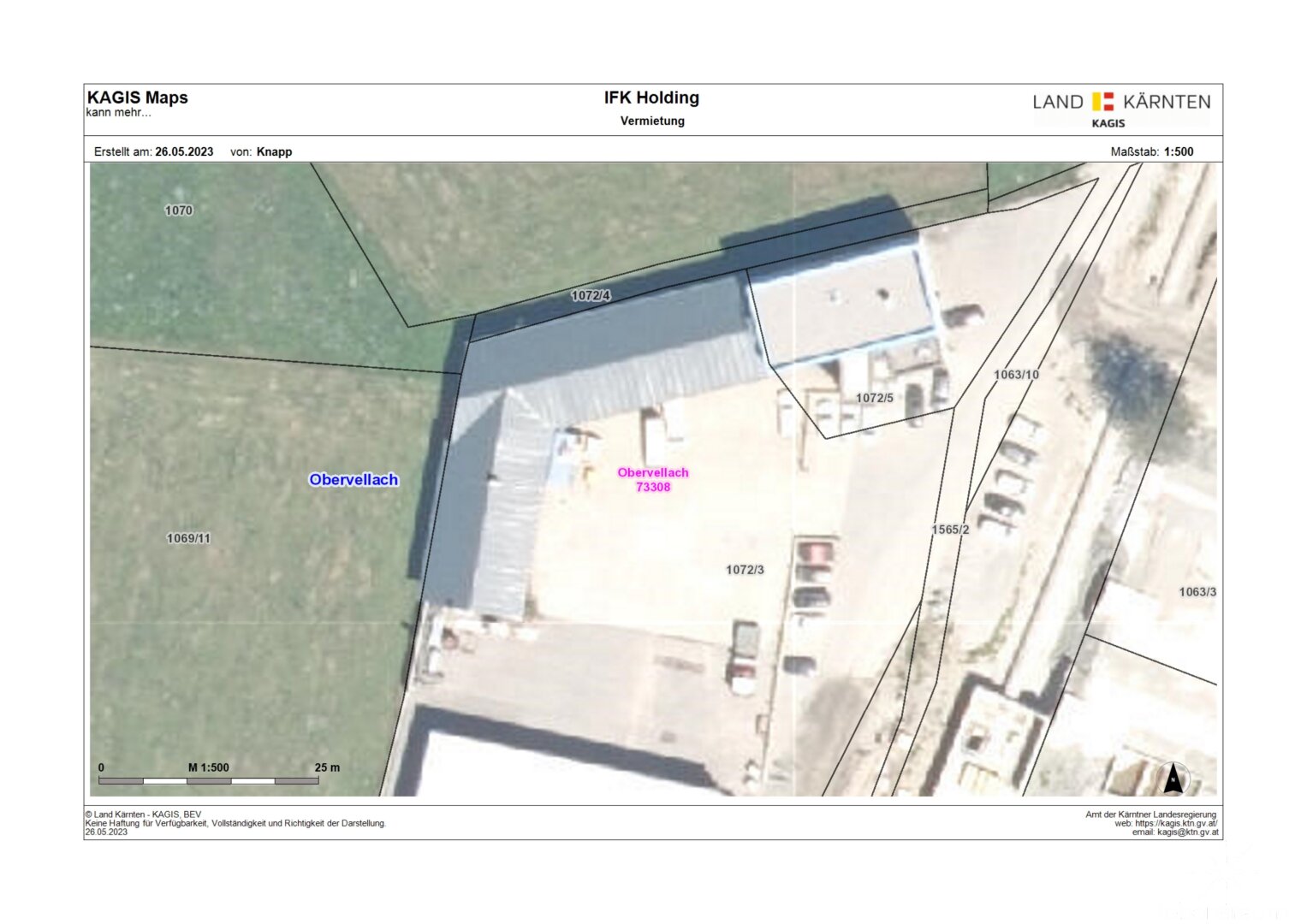Click parcel number 1063/3

coord(1197,592)
